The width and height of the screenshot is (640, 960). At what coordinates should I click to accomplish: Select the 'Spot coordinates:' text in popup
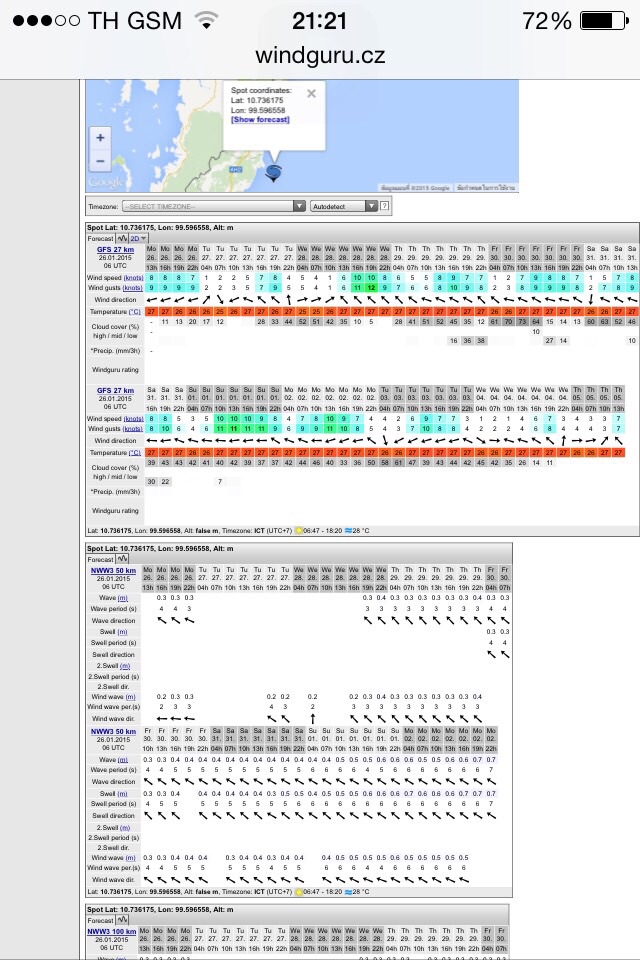261,90
